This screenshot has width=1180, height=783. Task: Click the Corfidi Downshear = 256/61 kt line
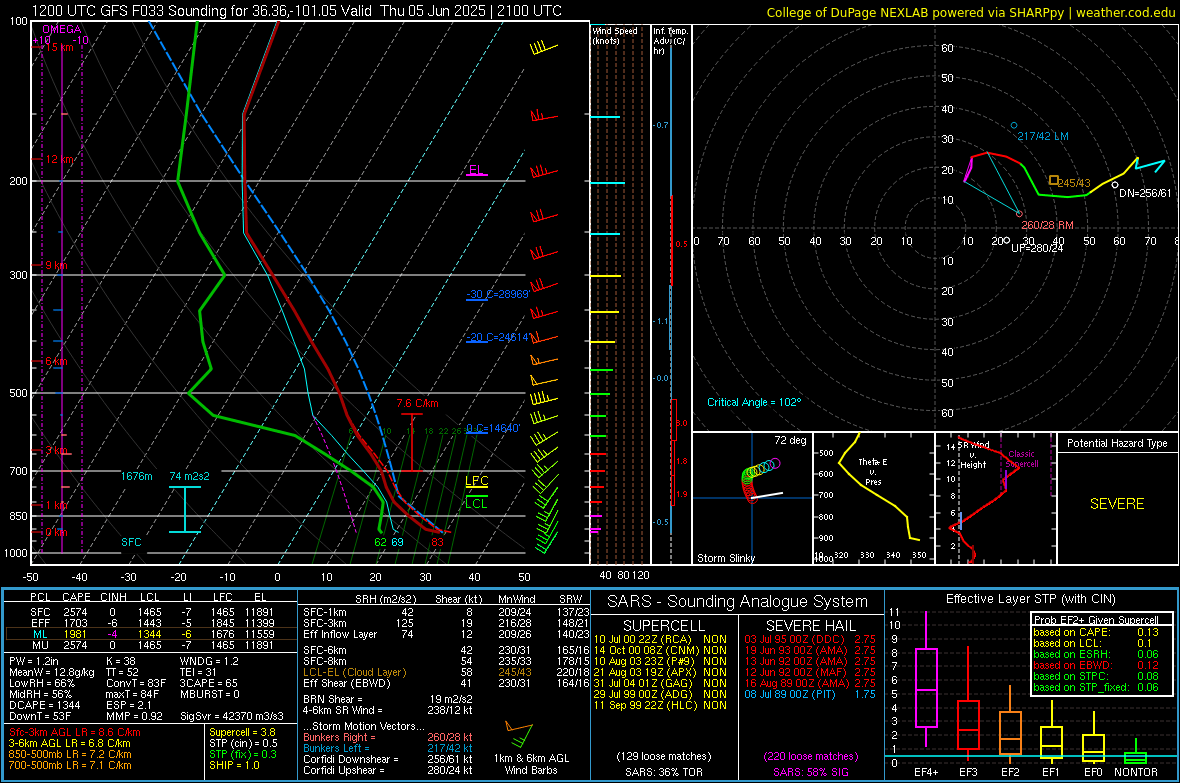click(388, 759)
